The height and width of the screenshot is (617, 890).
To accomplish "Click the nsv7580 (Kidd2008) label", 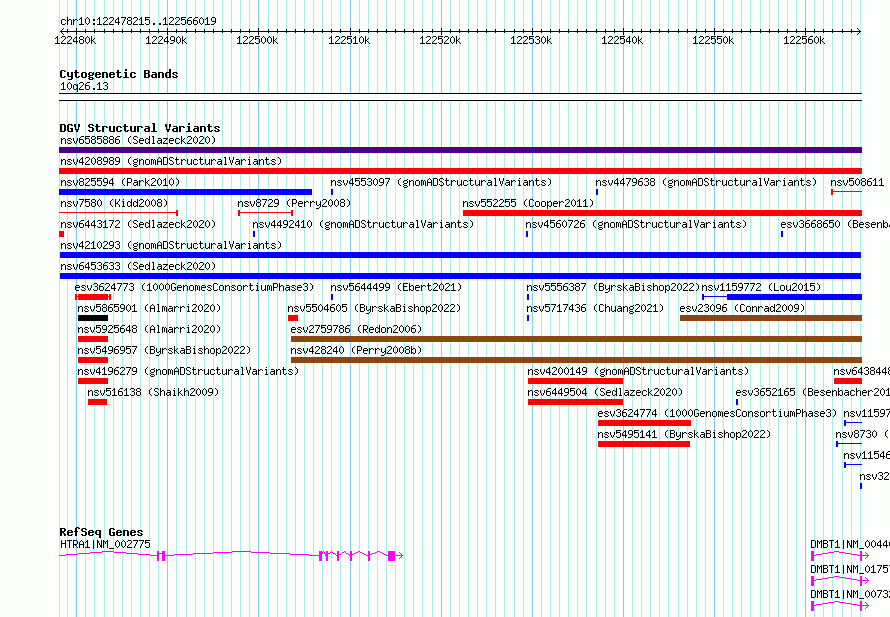I will tap(114, 203).
